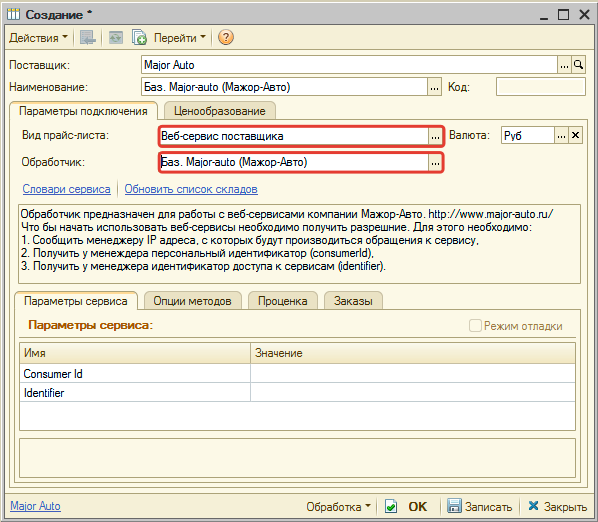The height and width of the screenshot is (522, 598).
Task: Click the magnifier icon beside Поставщик field
Action: click(x=579, y=65)
